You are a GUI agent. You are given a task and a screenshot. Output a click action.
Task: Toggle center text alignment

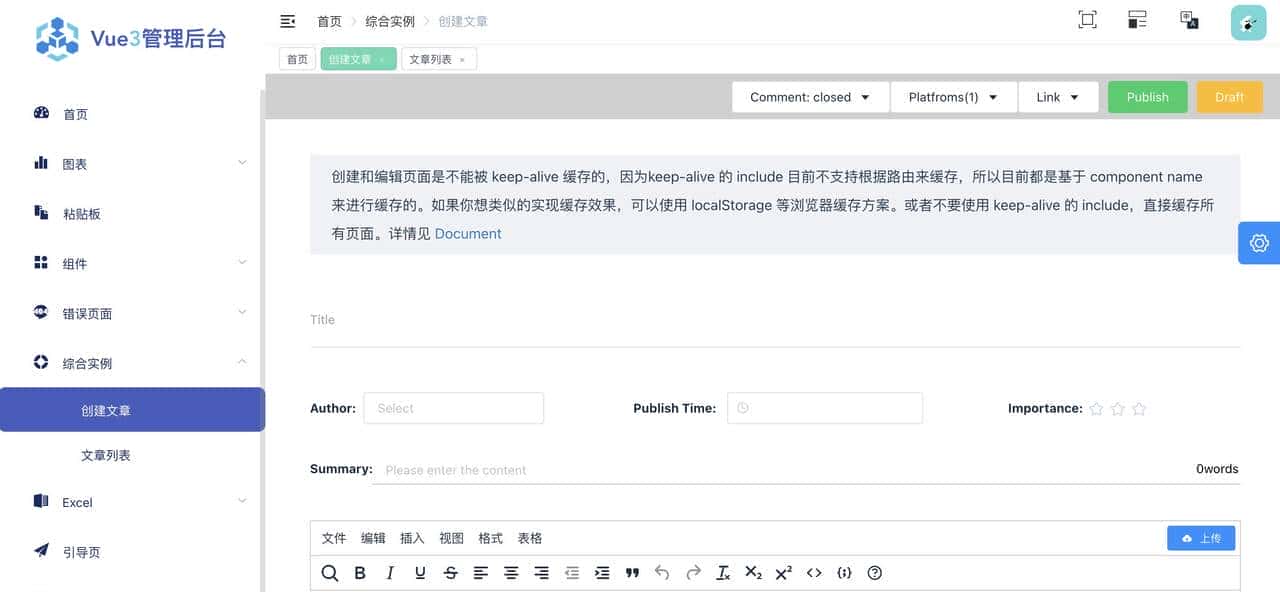(511, 572)
